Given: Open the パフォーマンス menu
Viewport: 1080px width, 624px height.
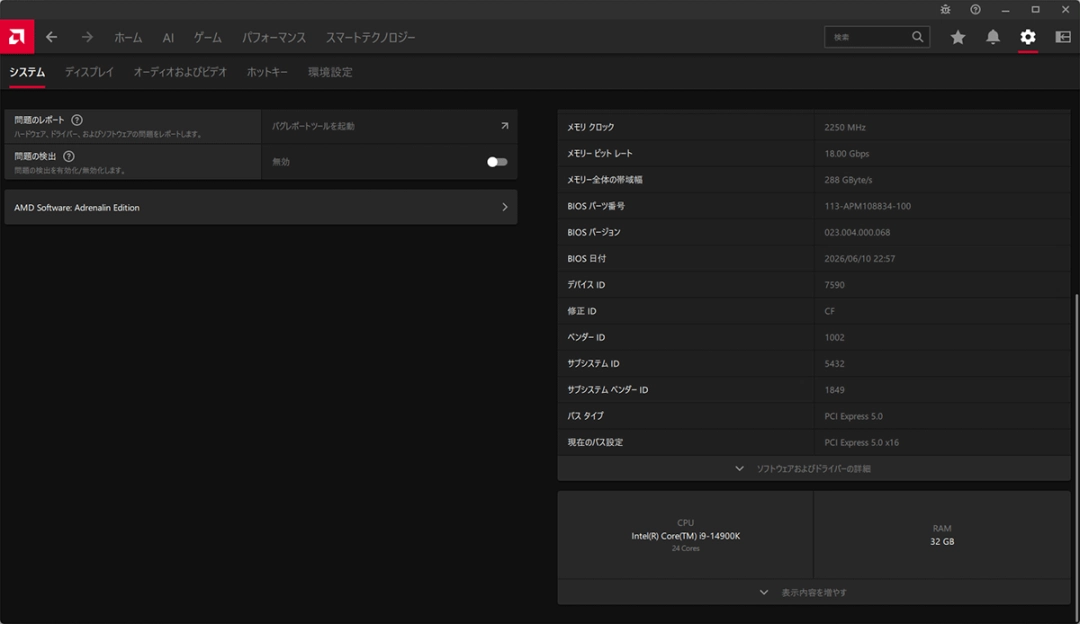Looking at the screenshot, I should (x=273, y=37).
